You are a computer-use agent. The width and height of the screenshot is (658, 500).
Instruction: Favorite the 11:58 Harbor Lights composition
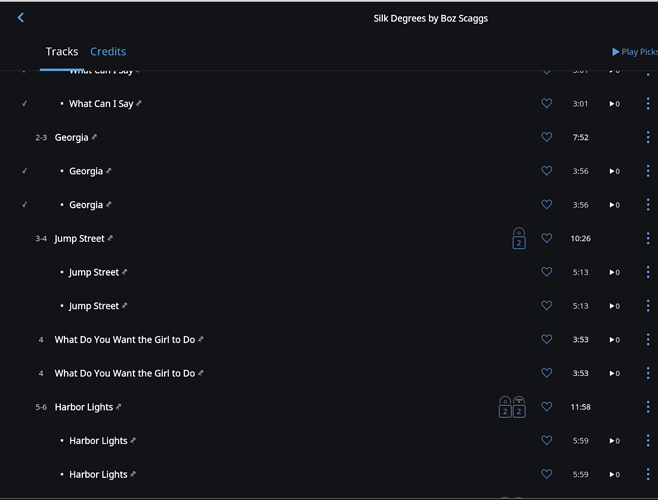point(546,406)
